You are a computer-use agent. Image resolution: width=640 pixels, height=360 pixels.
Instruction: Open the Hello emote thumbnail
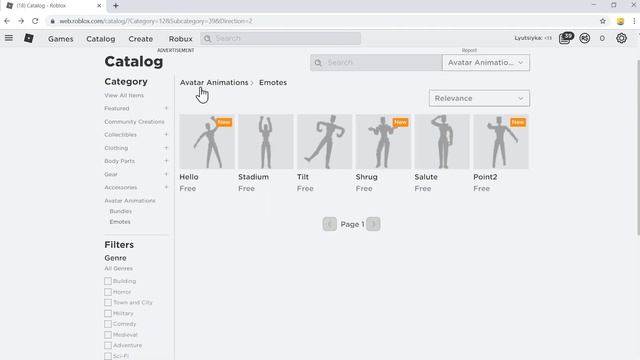tap(207, 141)
